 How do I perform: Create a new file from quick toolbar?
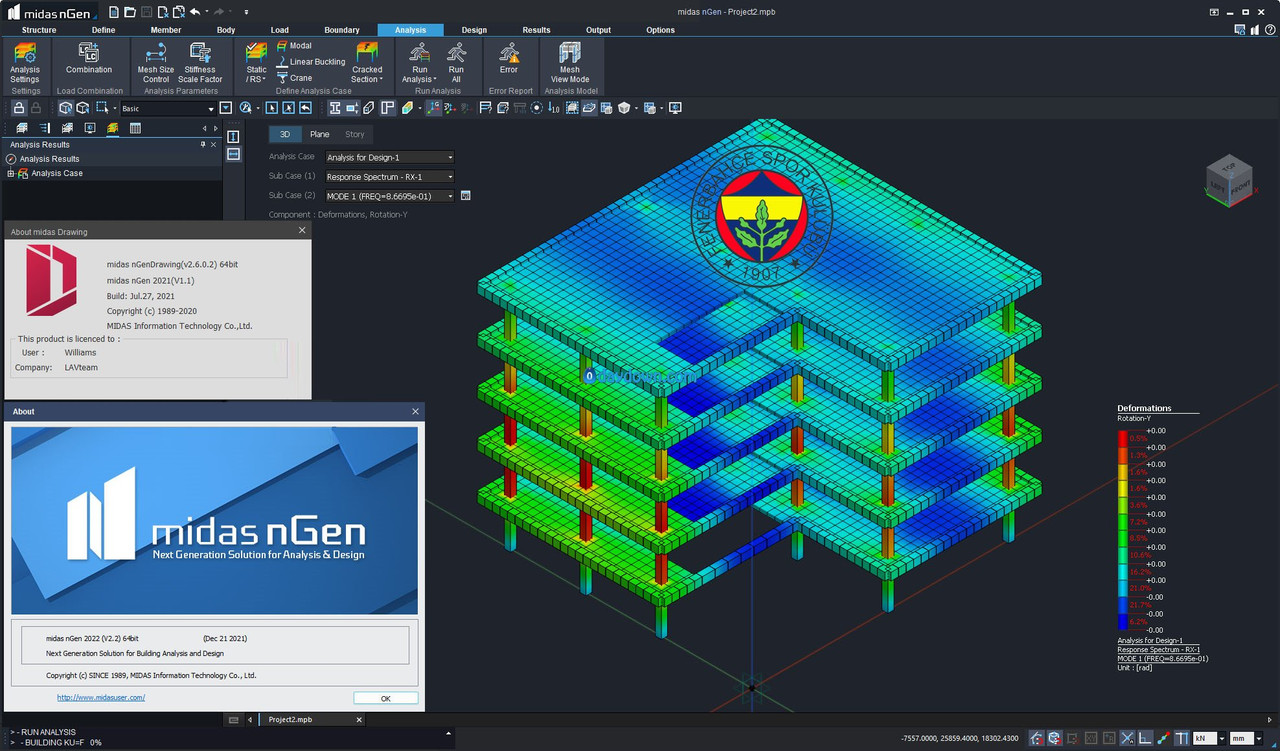click(x=115, y=11)
